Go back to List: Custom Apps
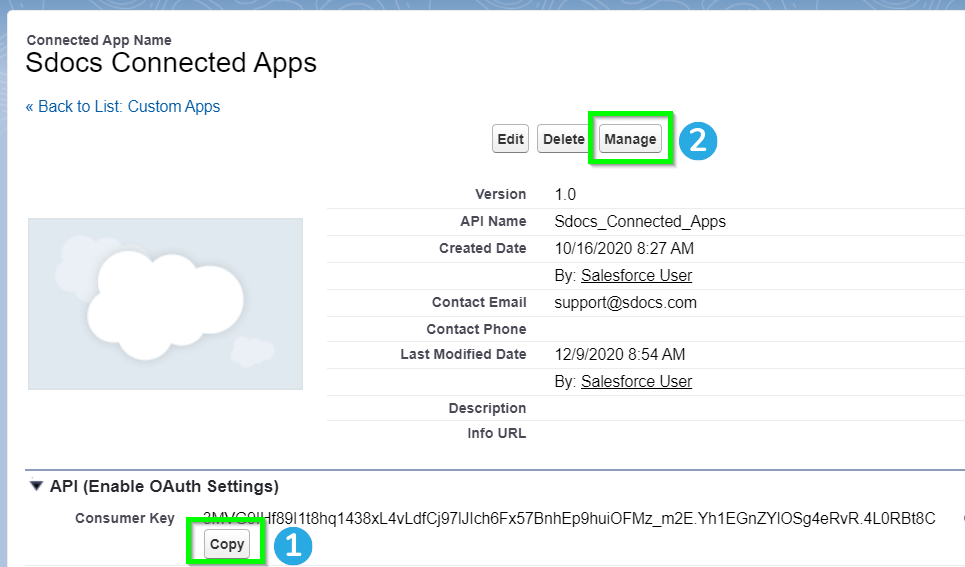This screenshot has height=567, width=965. pyautogui.click(x=122, y=107)
